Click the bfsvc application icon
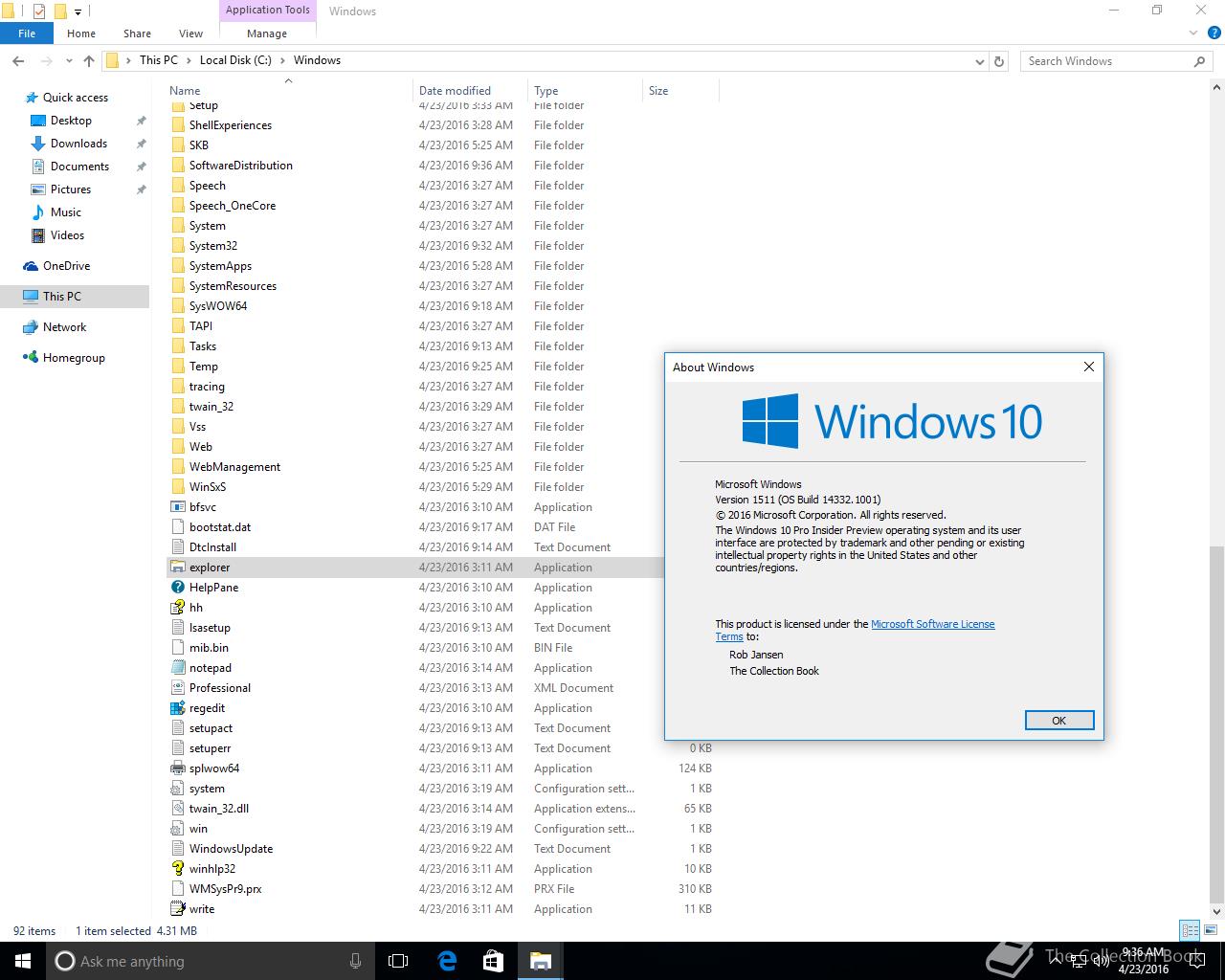The image size is (1225, 980). click(177, 507)
